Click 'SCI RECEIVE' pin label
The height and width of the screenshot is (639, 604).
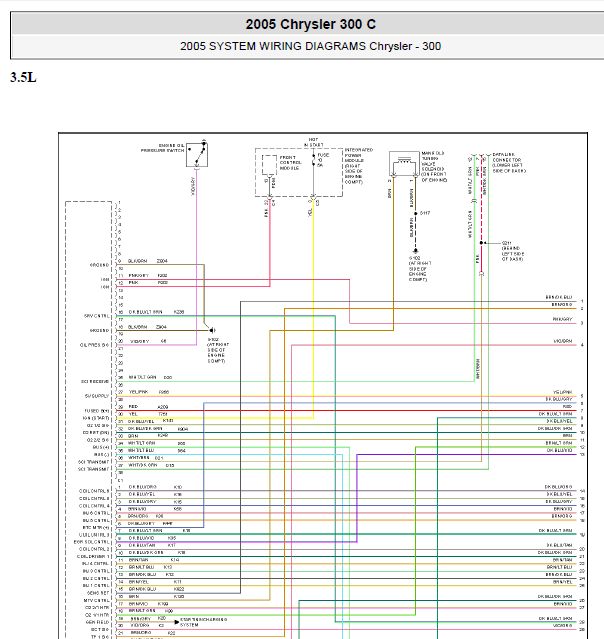tap(95, 381)
